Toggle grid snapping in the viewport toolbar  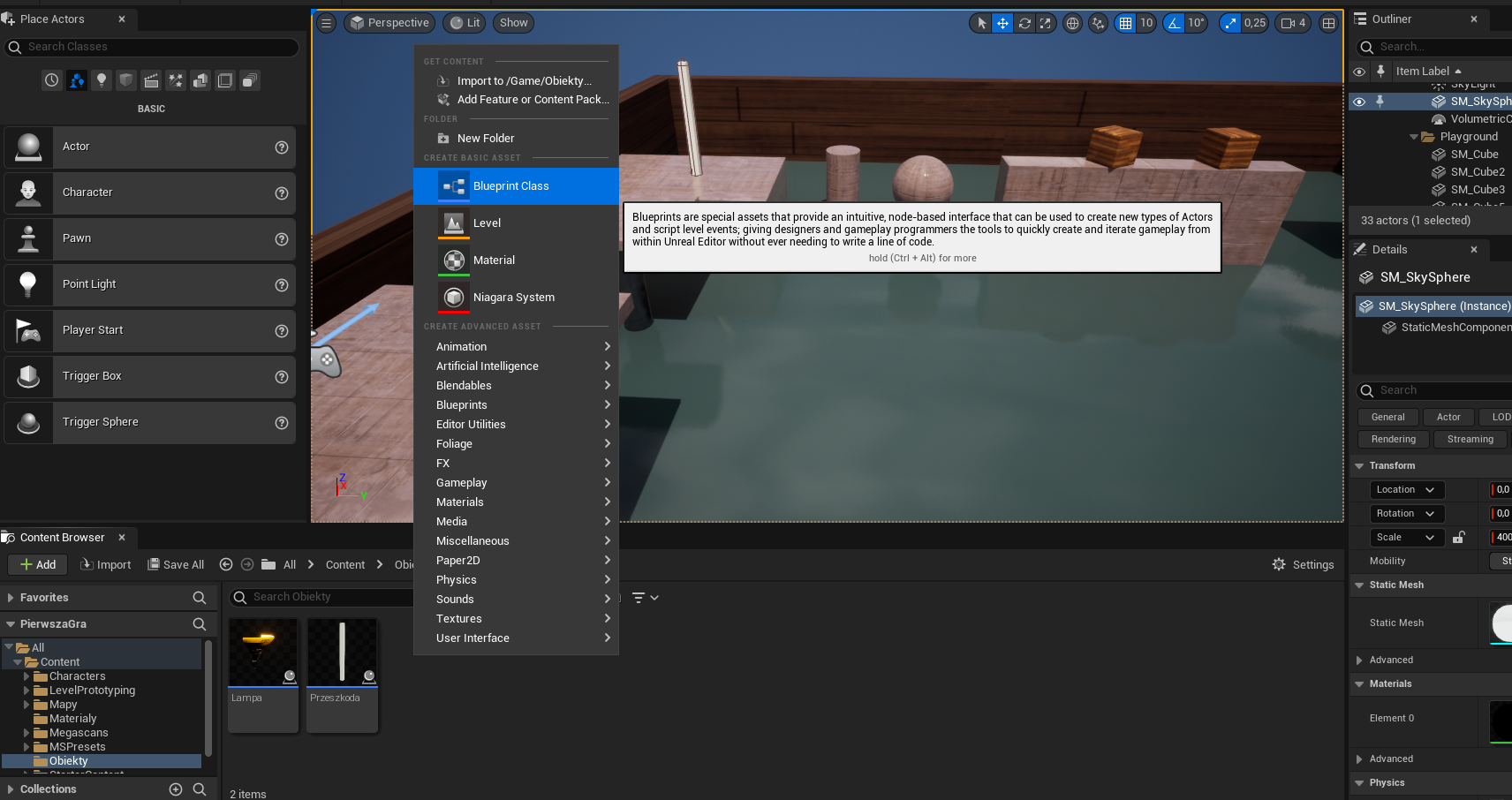[x=1125, y=24]
